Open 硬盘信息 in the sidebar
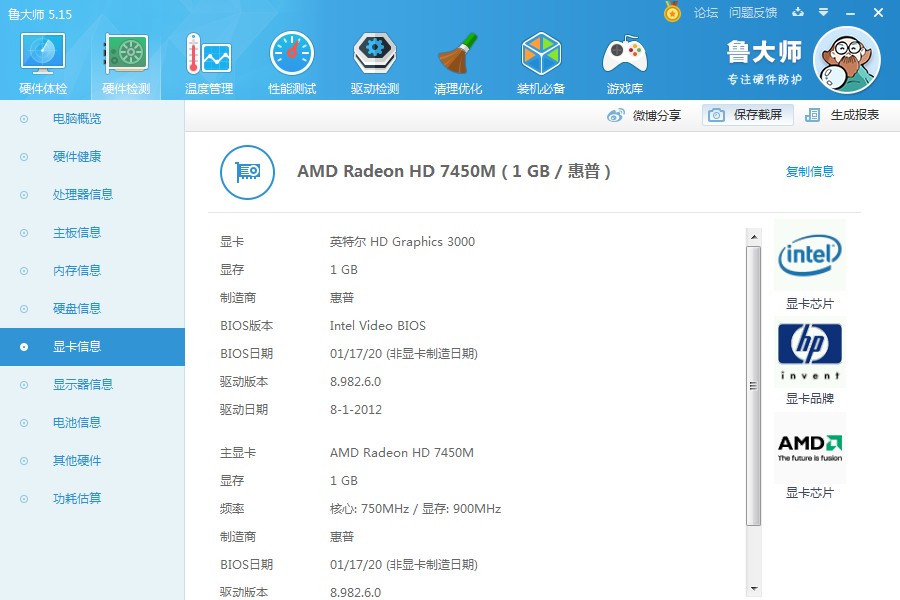The height and width of the screenshot is (600, 900). point(77,308)
